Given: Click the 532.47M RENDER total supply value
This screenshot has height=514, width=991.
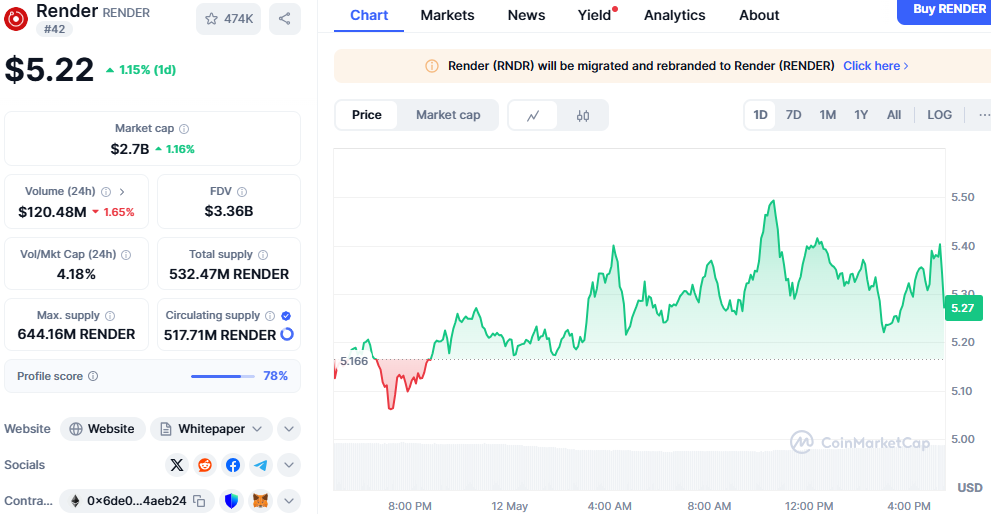Looking at the screenshot, I should click(229, 274).
